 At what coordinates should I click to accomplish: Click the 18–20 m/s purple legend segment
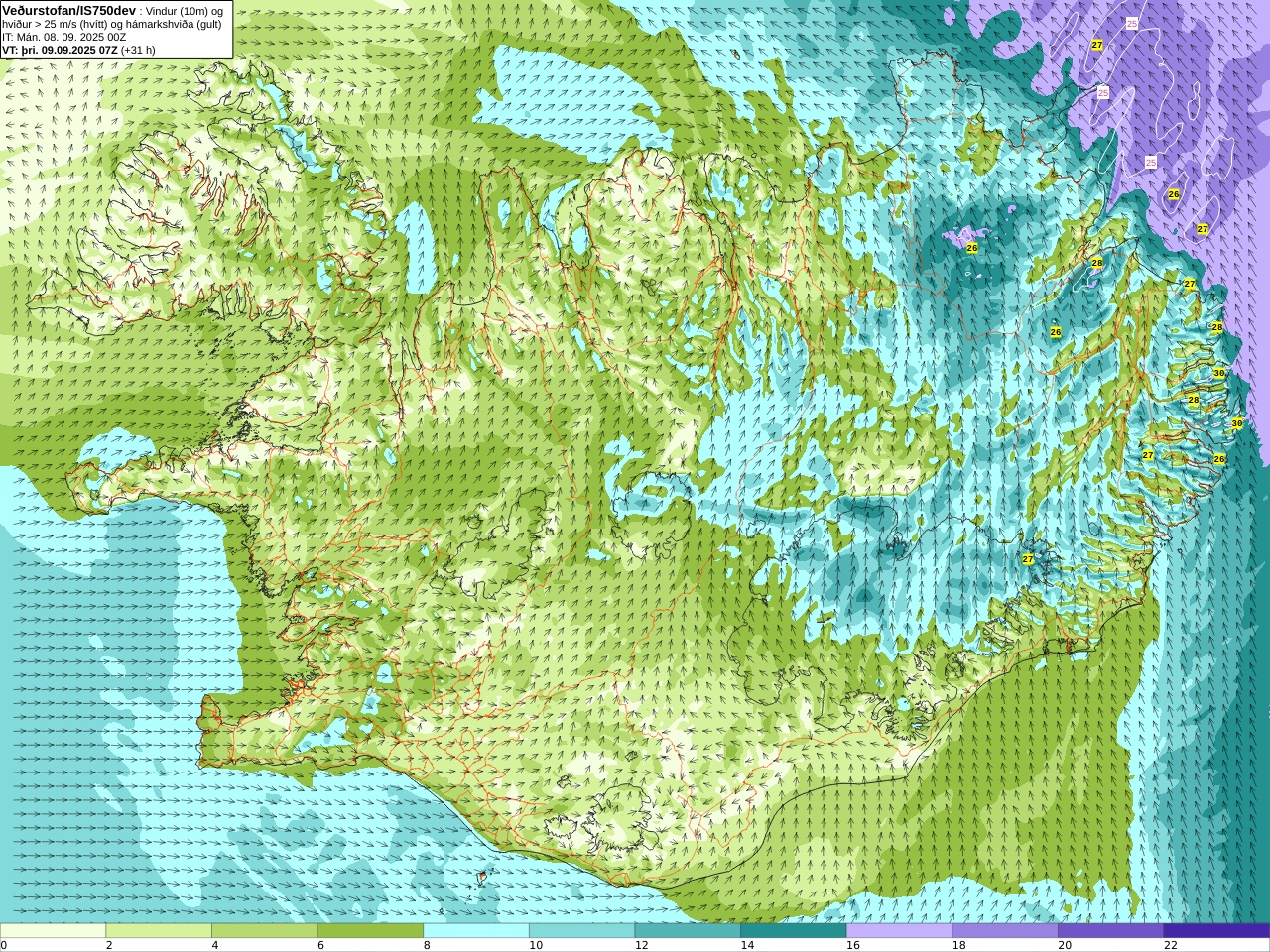[1005, 931]
